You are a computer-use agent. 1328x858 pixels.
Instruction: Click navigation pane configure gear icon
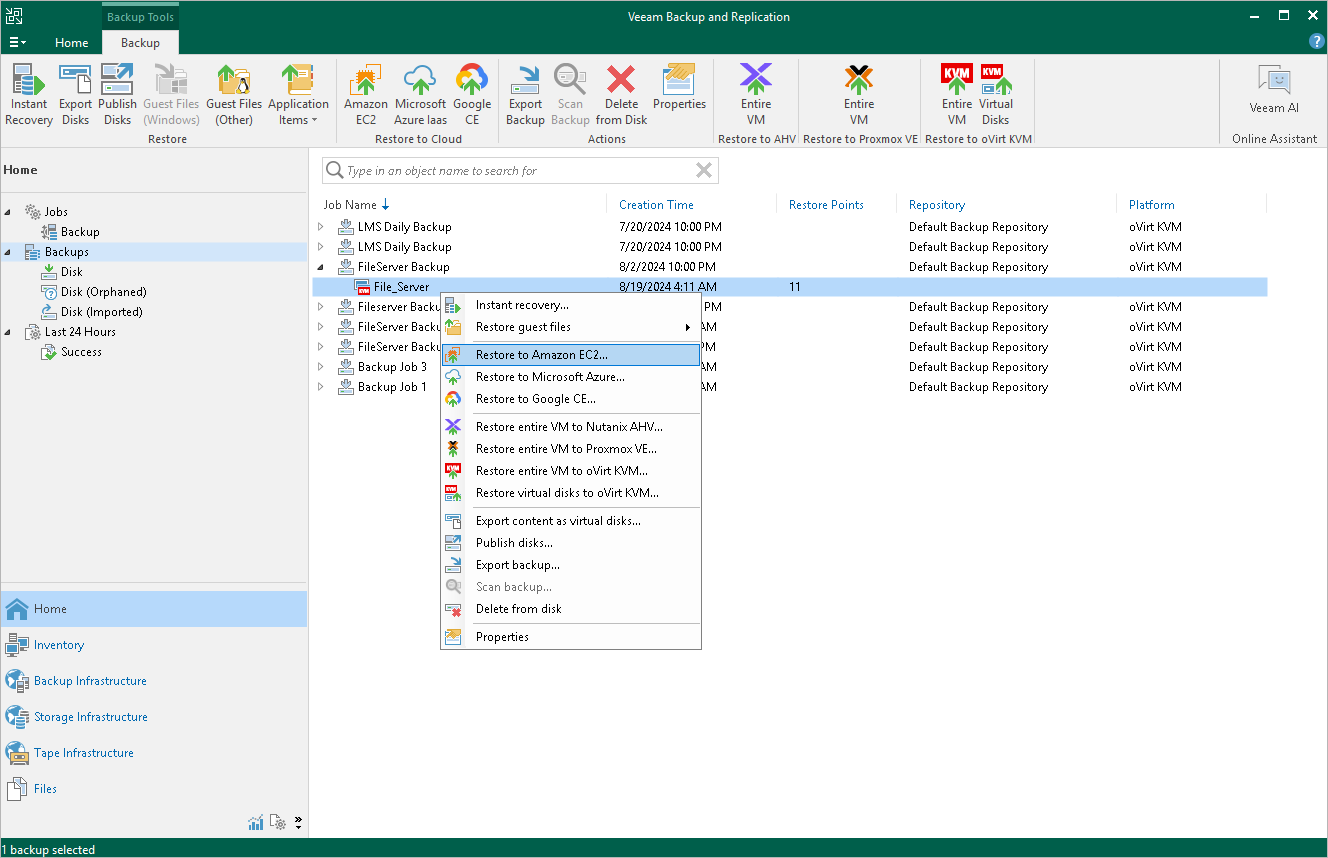coord(278,823)
